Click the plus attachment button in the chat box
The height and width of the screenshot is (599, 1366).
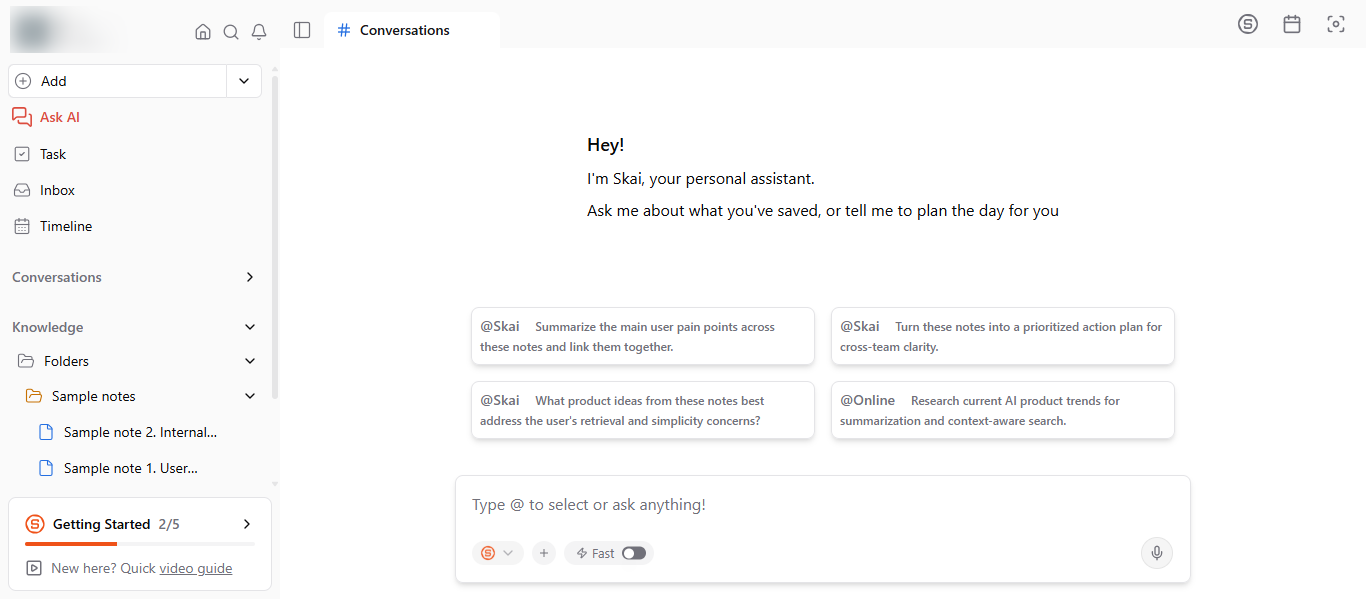(544, 553)
